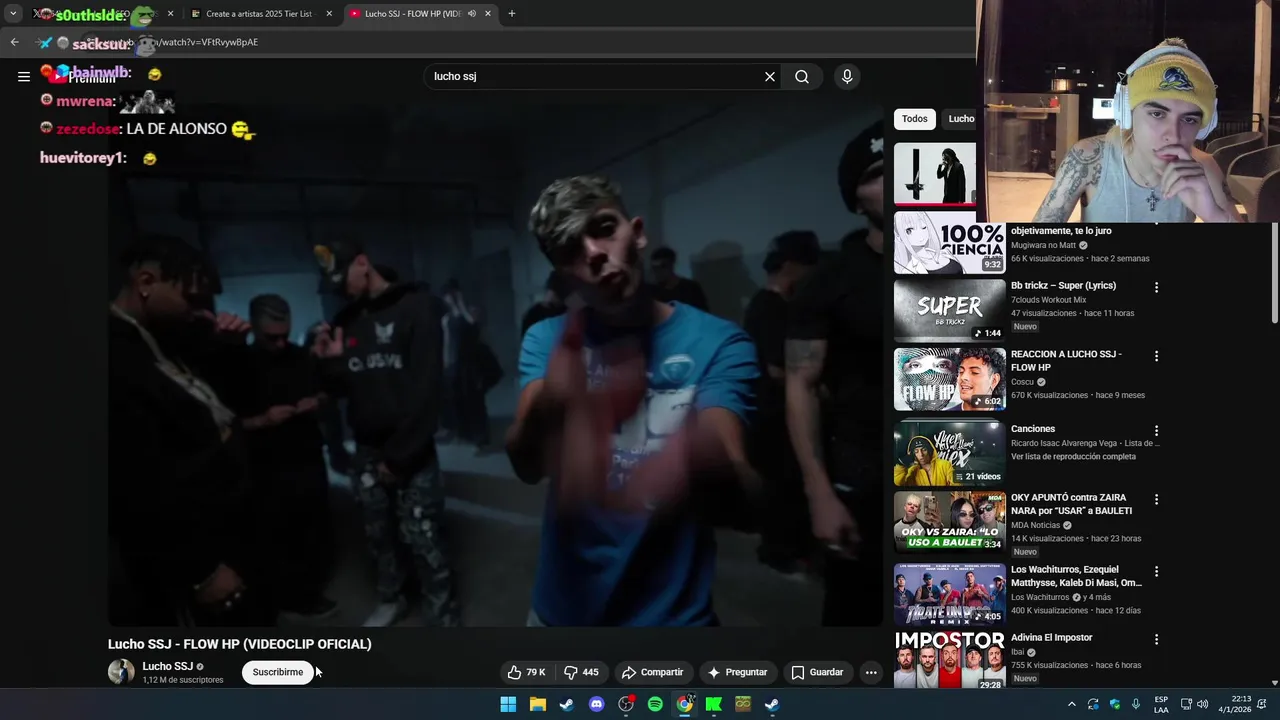Open options menu for Bb trickz – Super
This screenshot has height=720, width=1280.
pos(1156,287)
